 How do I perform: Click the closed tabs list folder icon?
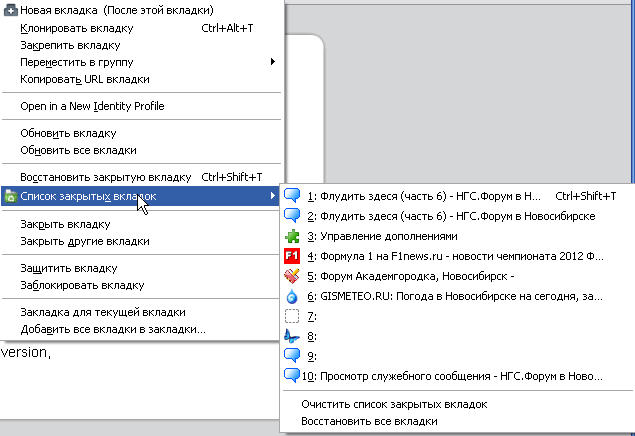pyautogui.click(x=11, y=196)
